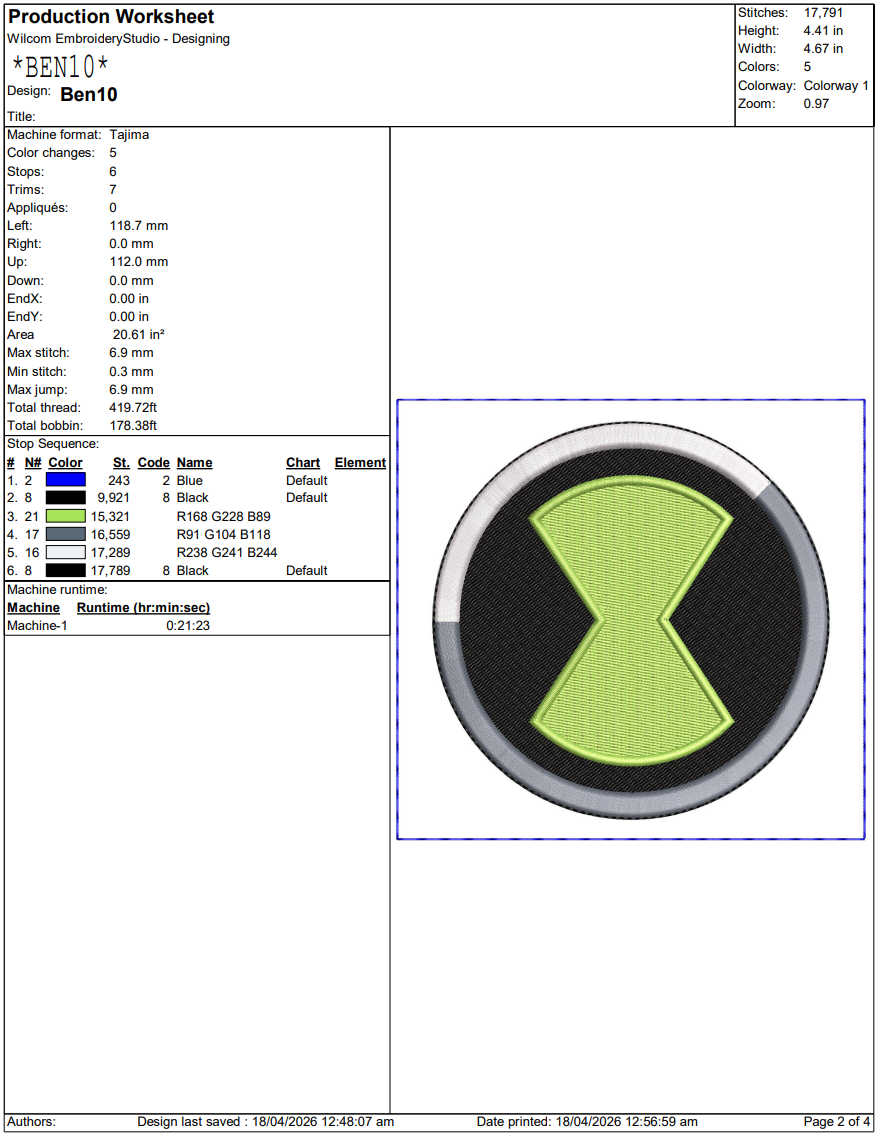Click the Colorway 1 value

pos(836,85)
